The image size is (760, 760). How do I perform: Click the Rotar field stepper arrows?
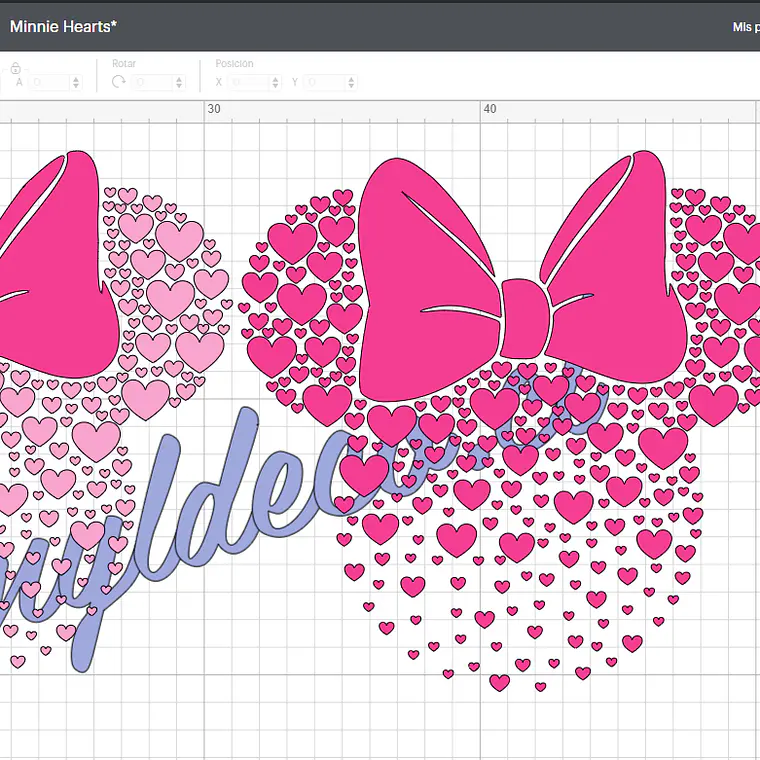click(x=179, y=82)
